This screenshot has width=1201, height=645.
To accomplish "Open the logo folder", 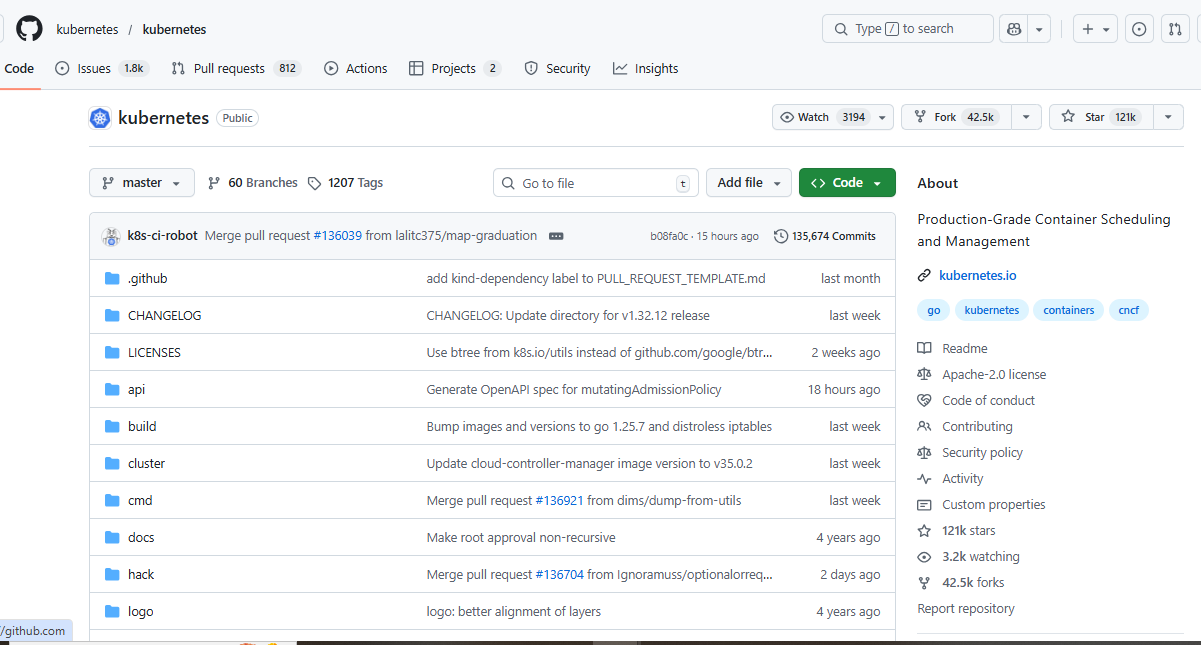I will pyautogui.click(x=141, y=611).
